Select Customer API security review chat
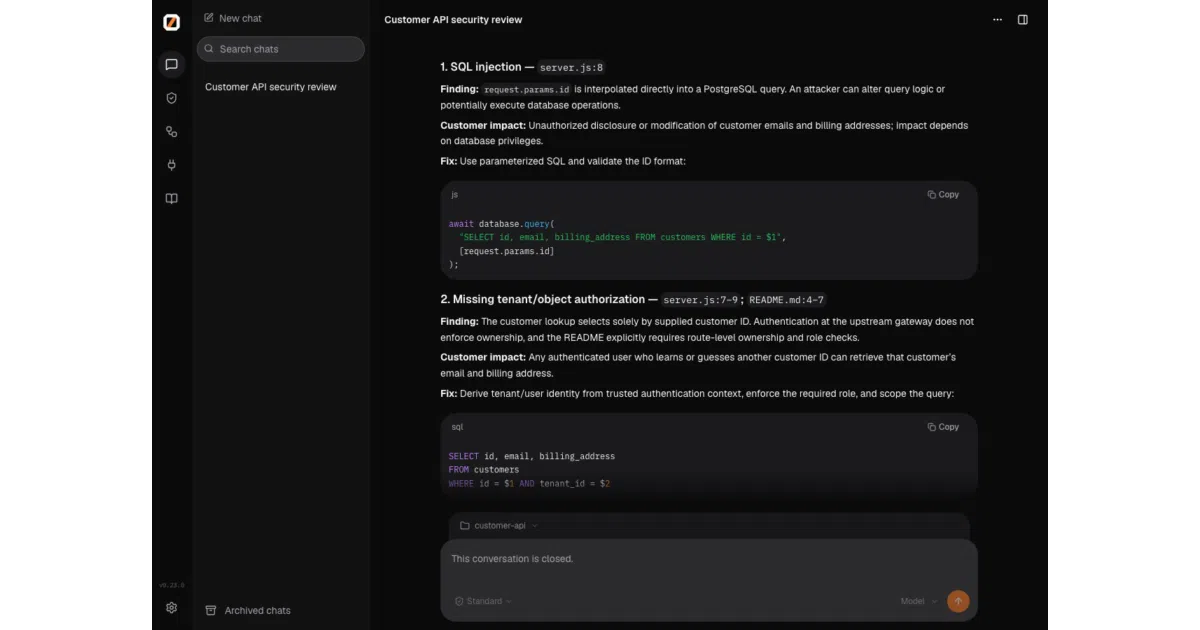This screenshot has width=1200, height=630. click(271, 87)
